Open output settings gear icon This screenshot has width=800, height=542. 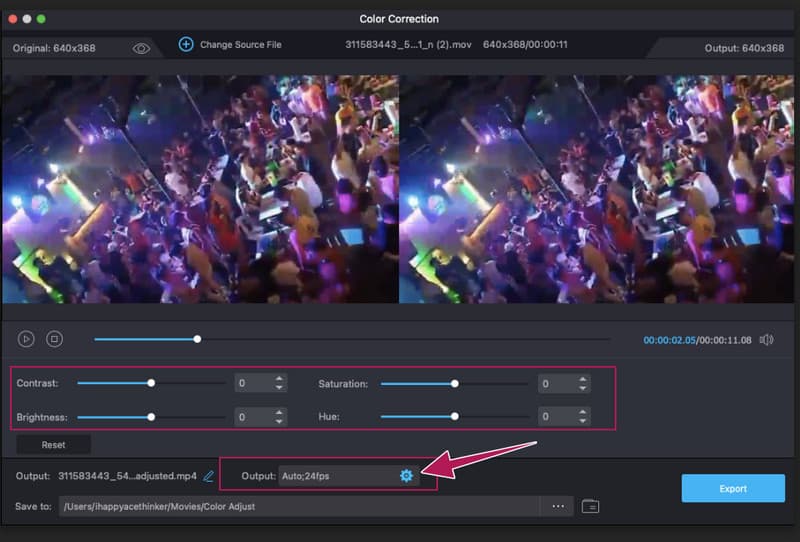coord(406,476)
